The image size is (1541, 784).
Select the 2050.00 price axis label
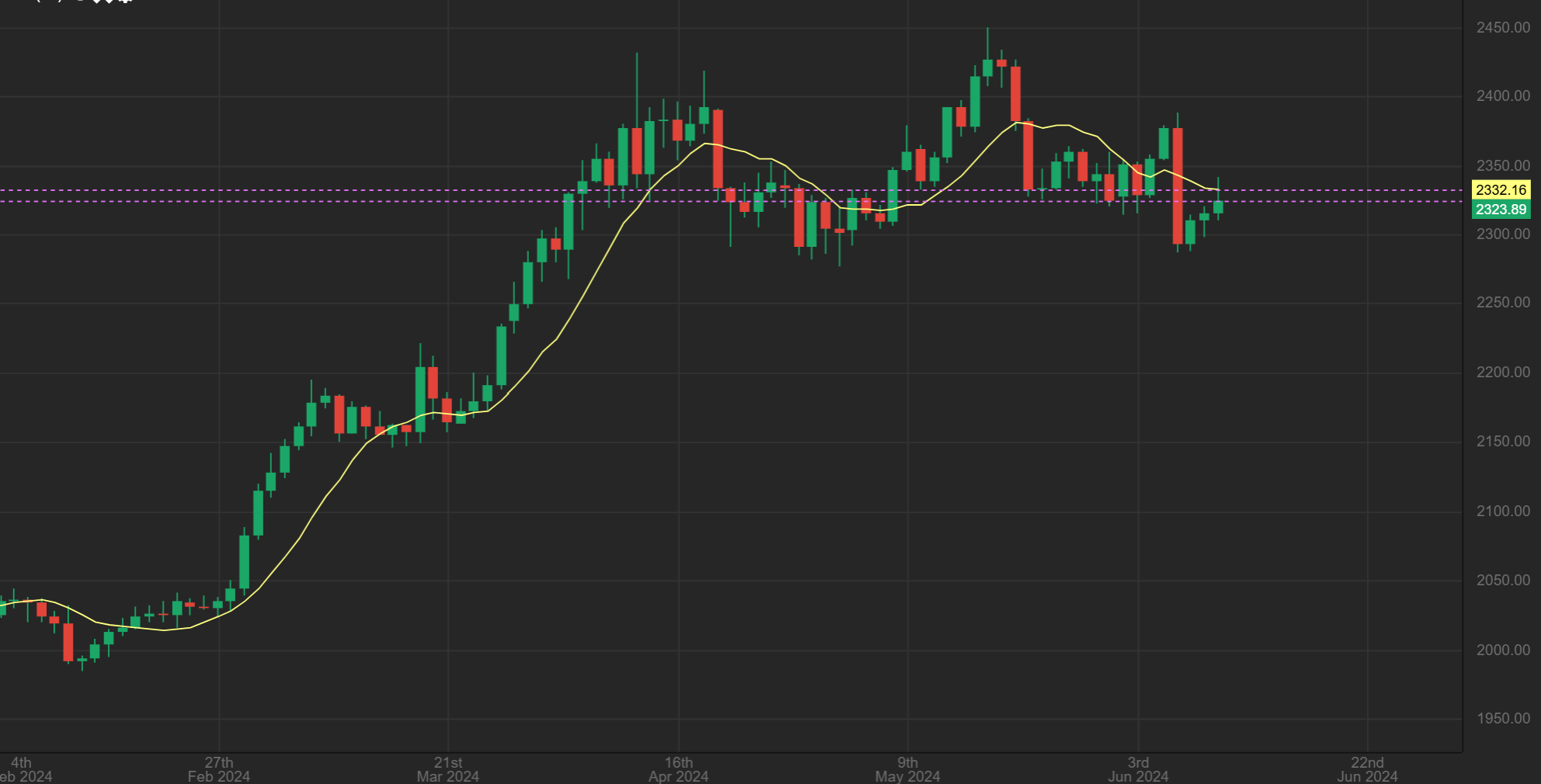tap(1503, 581)
